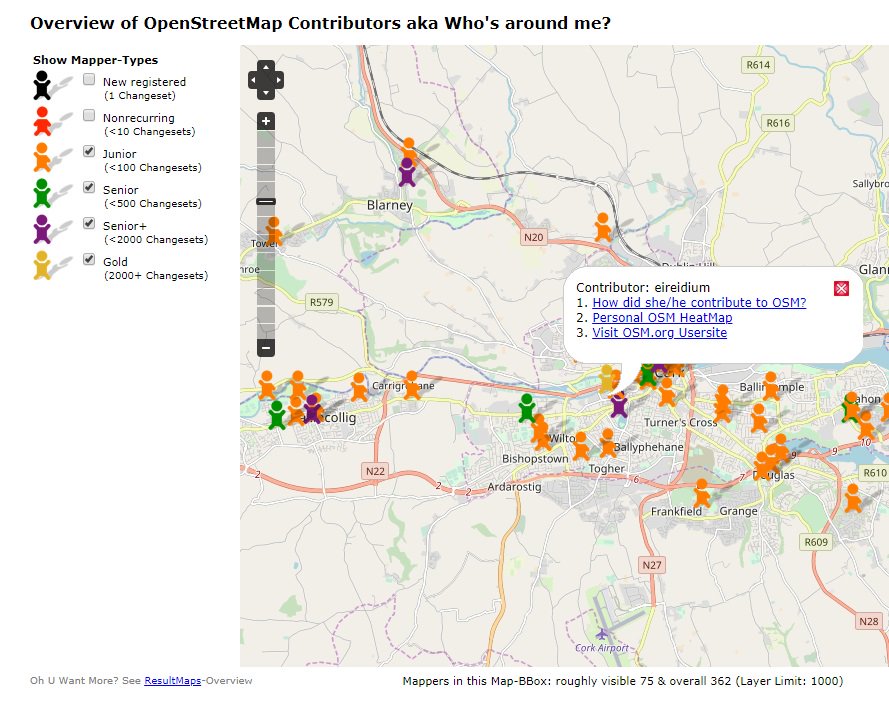The width and height of the screenshot is (889, 701).
Task: Click the orange mapper west of R610
Action: 853,499
